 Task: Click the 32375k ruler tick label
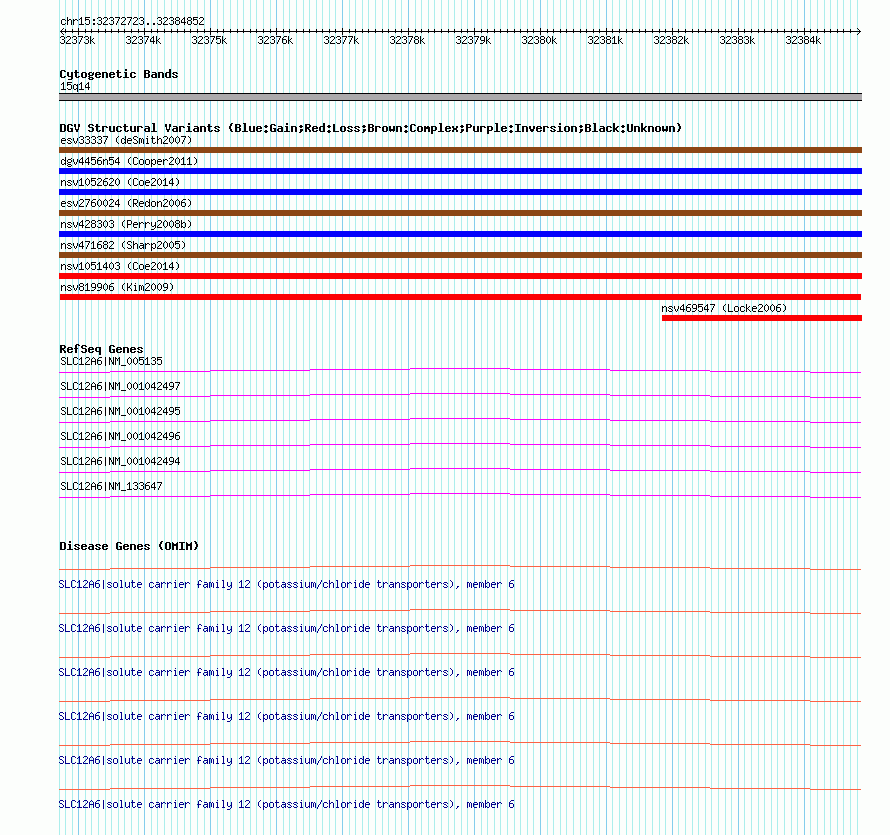pyautogui.click(x=209, y=40)
